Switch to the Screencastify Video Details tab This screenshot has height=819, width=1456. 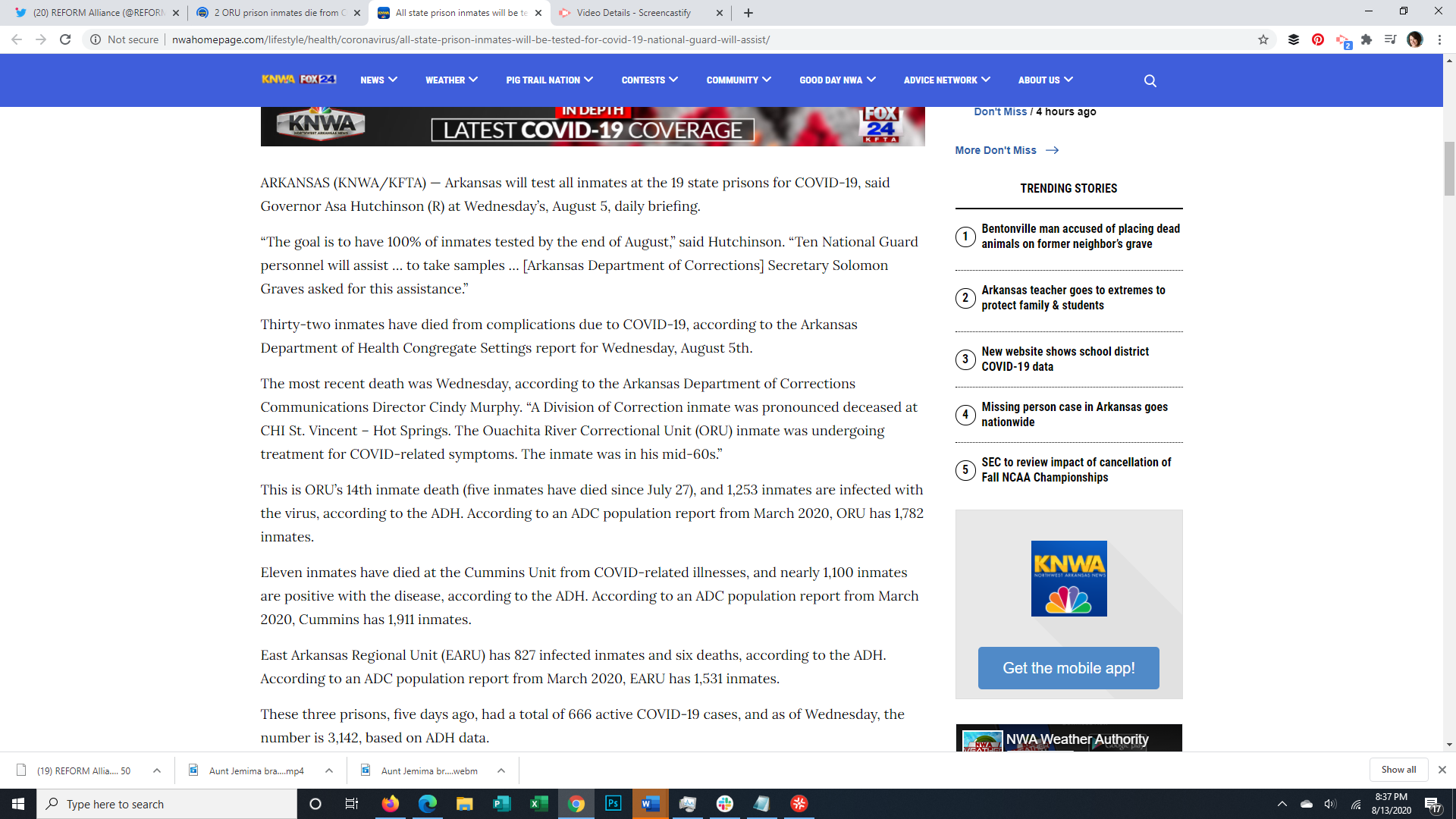(633, 13)
